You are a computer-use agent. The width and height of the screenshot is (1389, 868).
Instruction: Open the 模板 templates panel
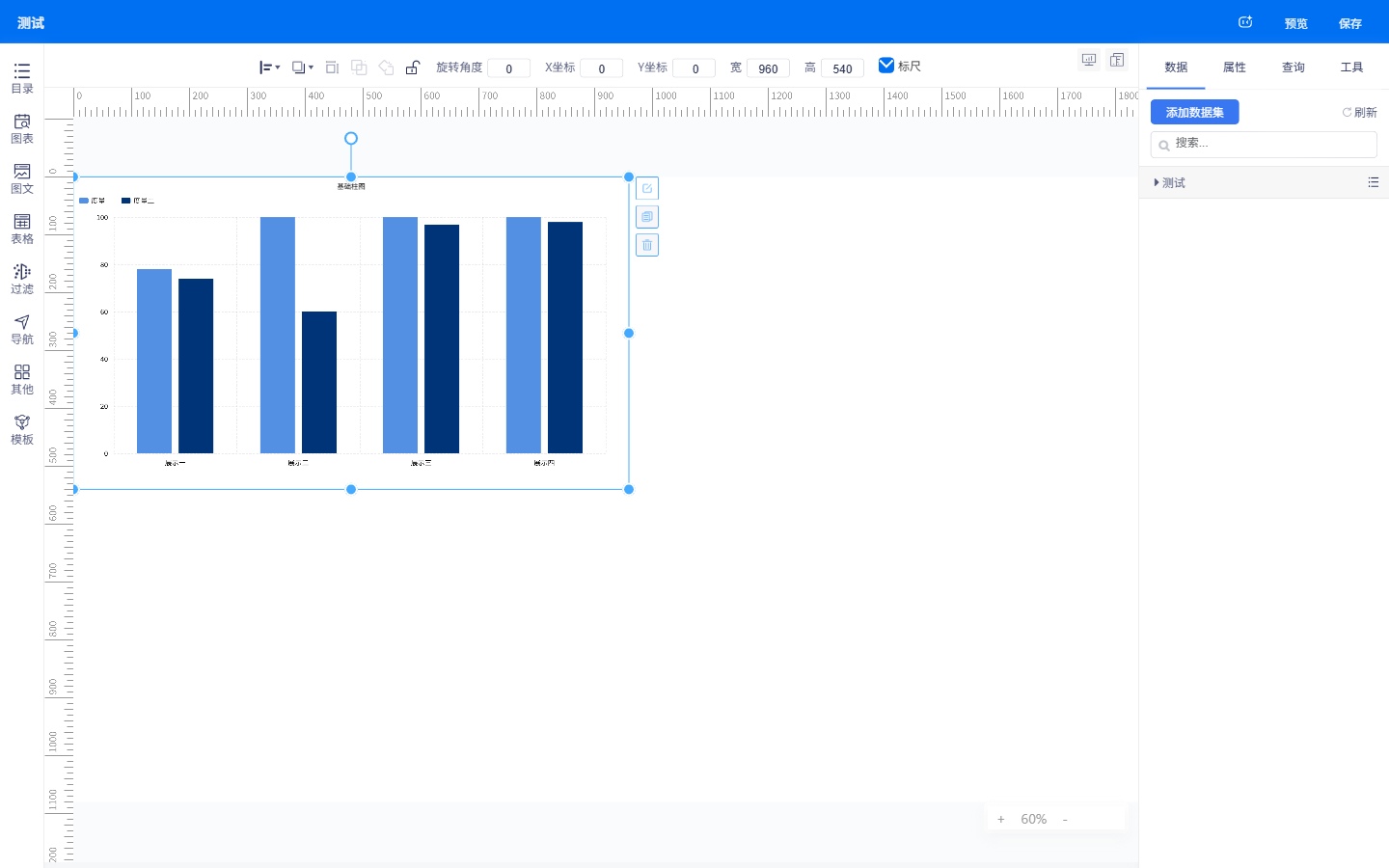coord(21,429)
